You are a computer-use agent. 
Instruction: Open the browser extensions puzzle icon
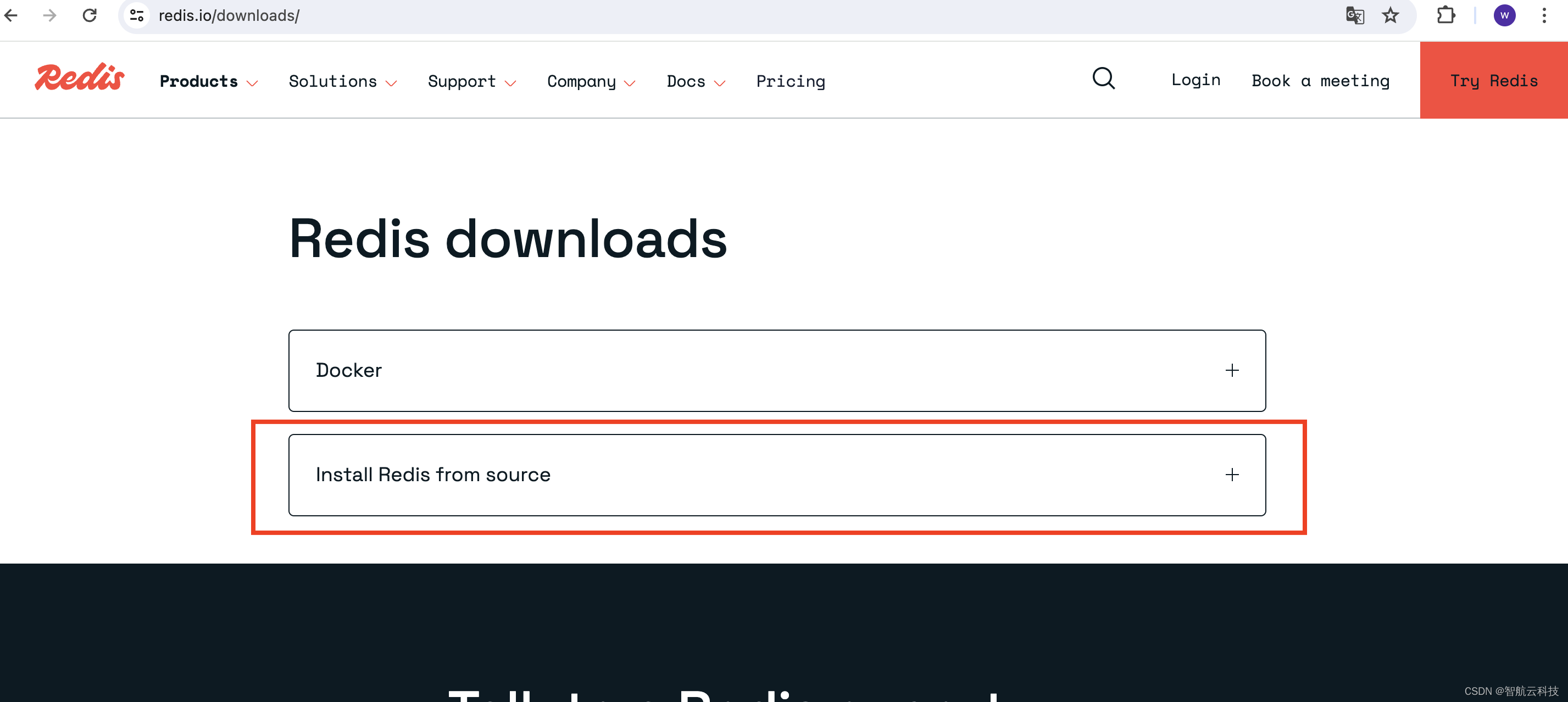point(1446,15)
